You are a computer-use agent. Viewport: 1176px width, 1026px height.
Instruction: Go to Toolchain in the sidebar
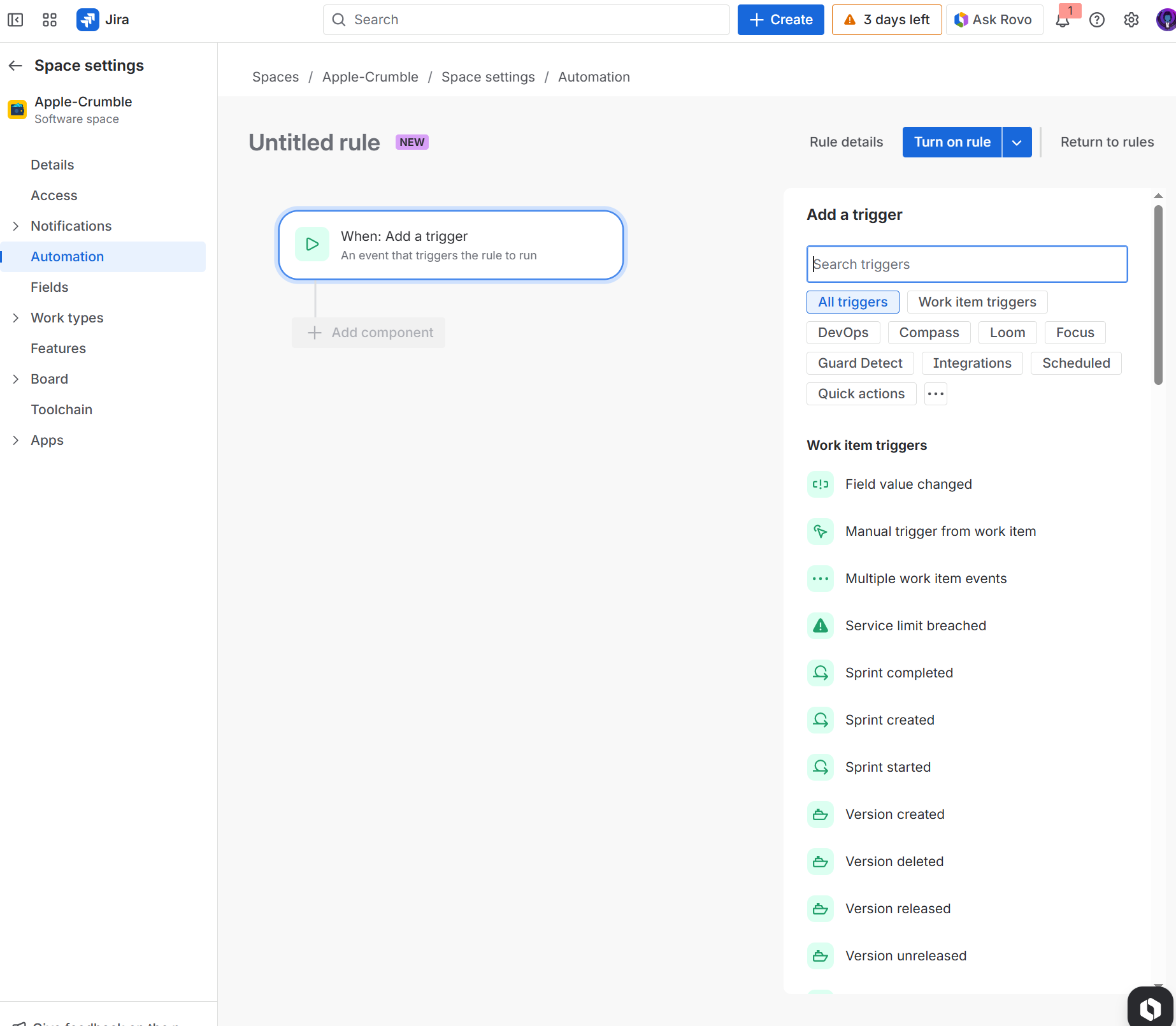tap(62, 410)
